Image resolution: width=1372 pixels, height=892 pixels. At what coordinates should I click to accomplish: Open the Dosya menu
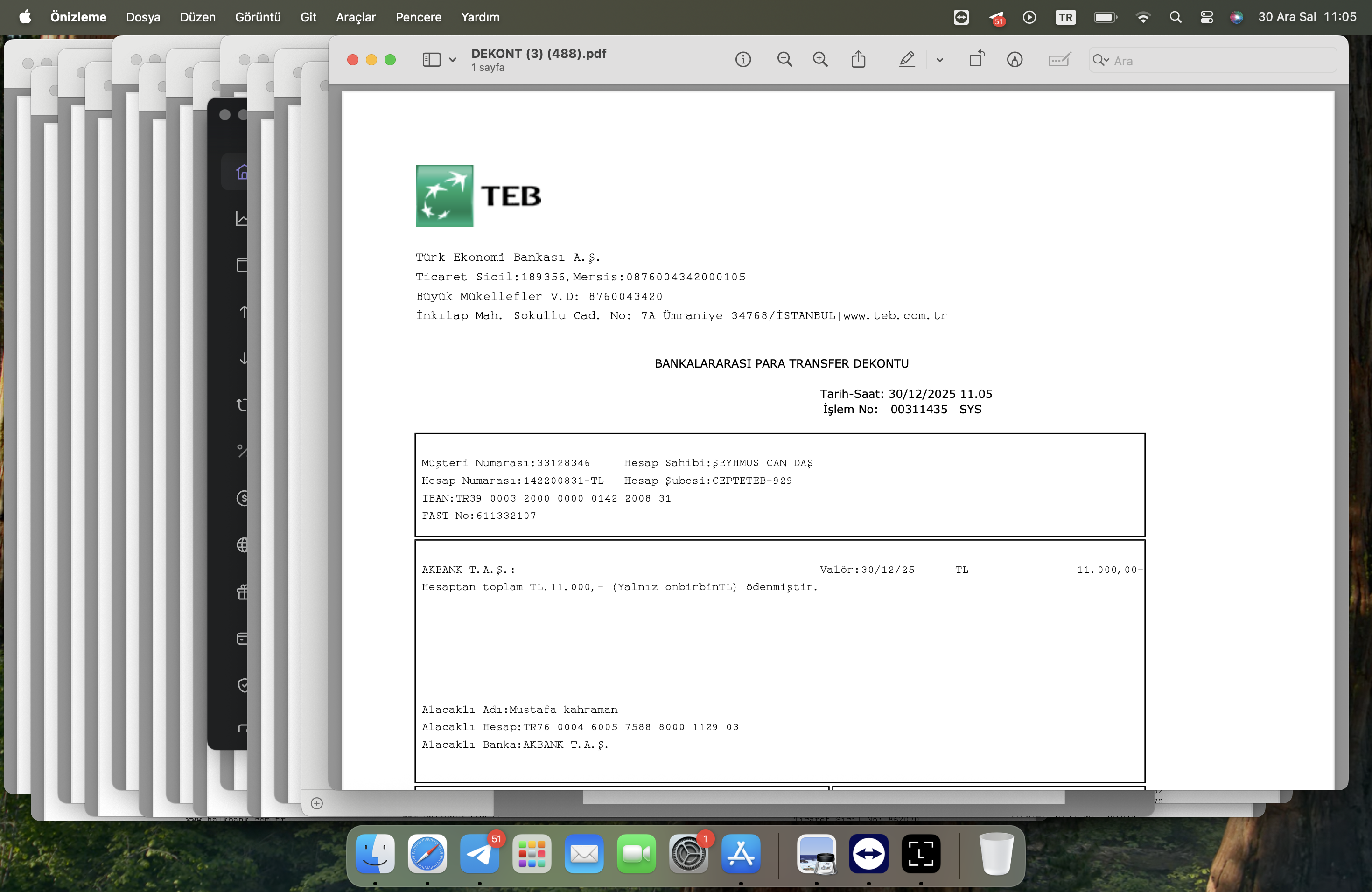pos(143,17)
